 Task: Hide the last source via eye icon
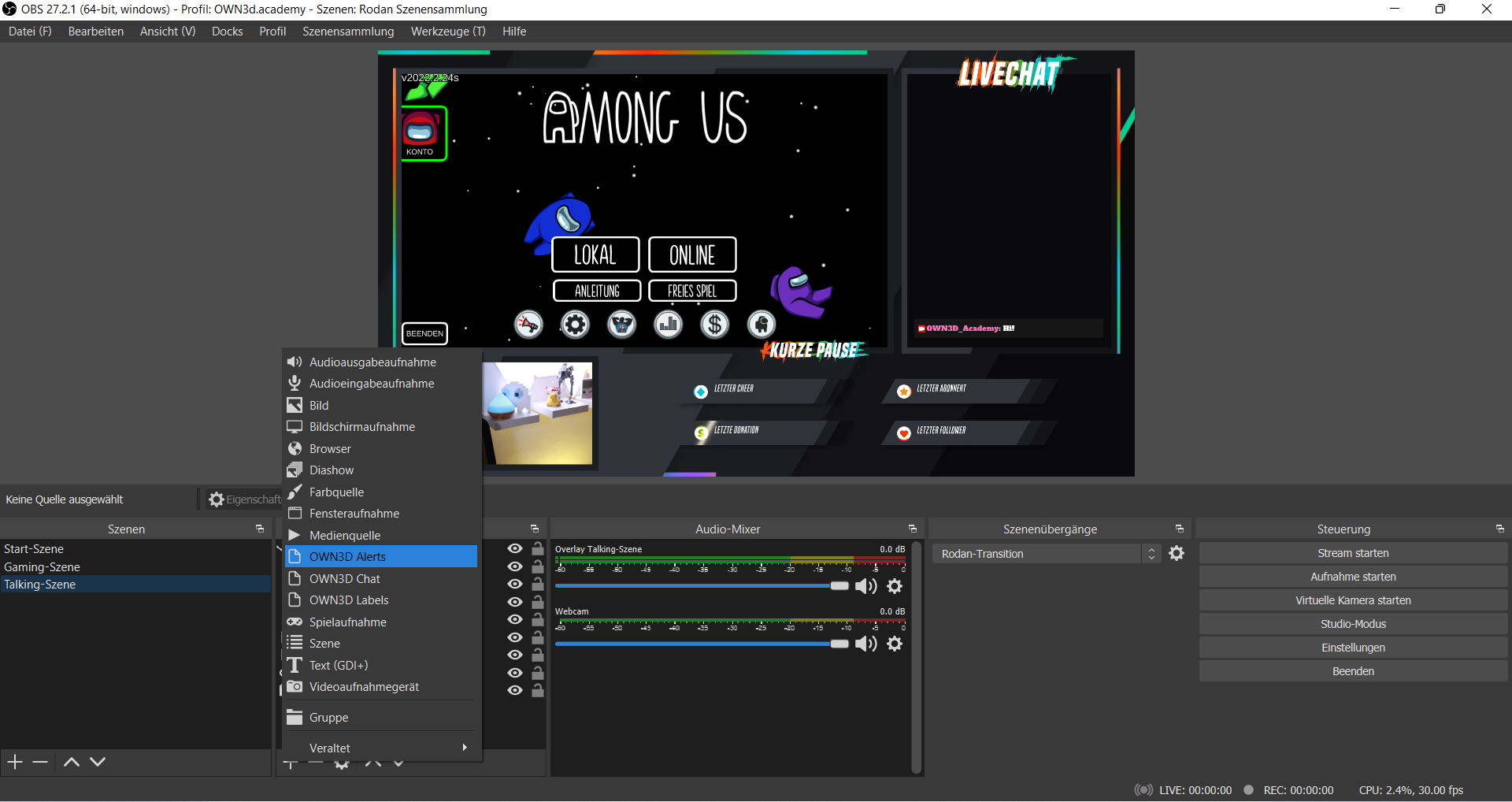[515, 691]
